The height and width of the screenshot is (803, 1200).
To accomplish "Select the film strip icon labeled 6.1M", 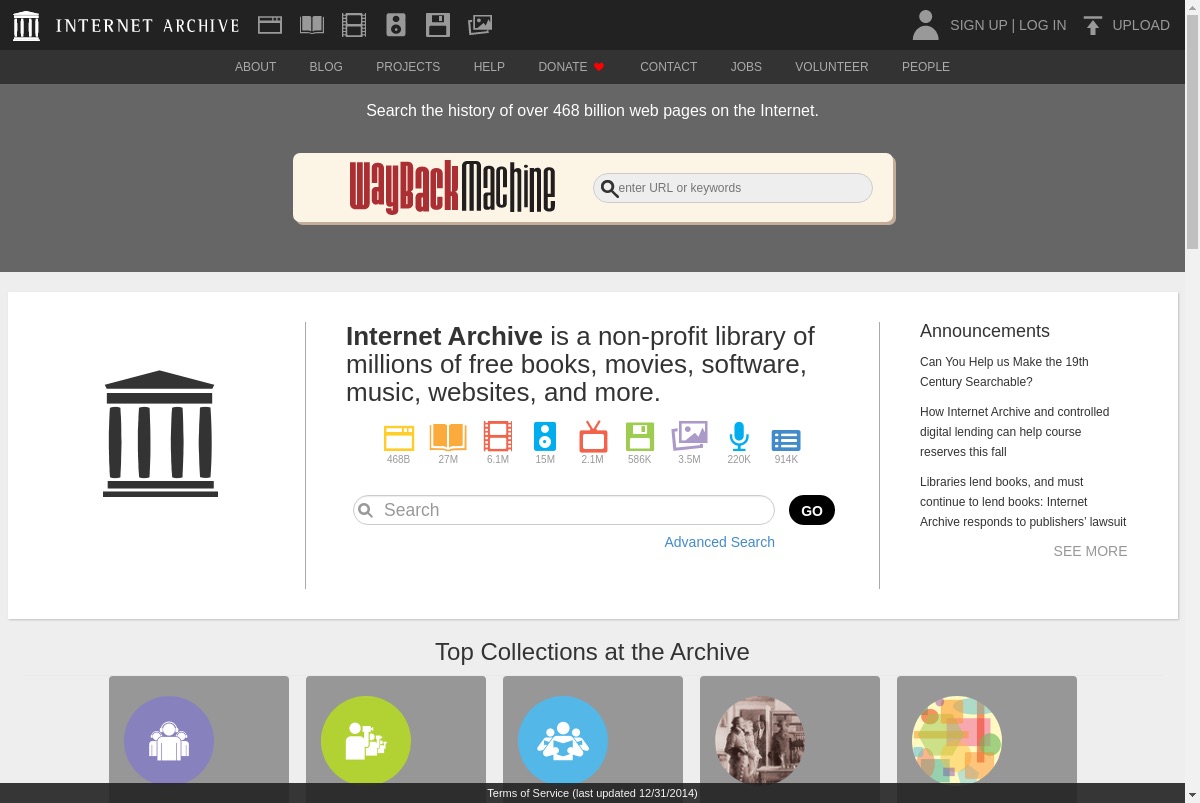I will point(498,437).
